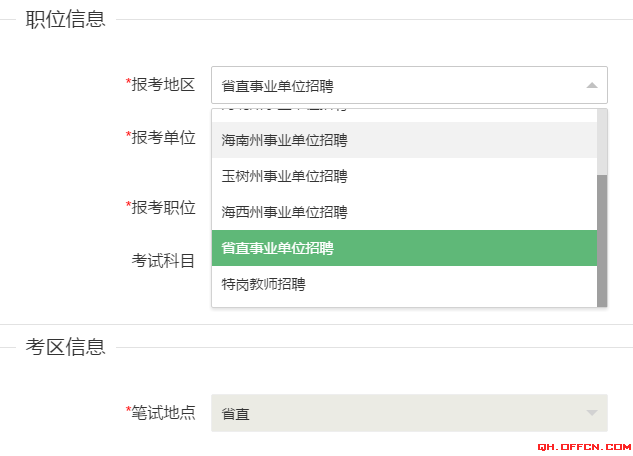Click the 考试科目 field label
The image size is (633, 456).
[163, 261]
